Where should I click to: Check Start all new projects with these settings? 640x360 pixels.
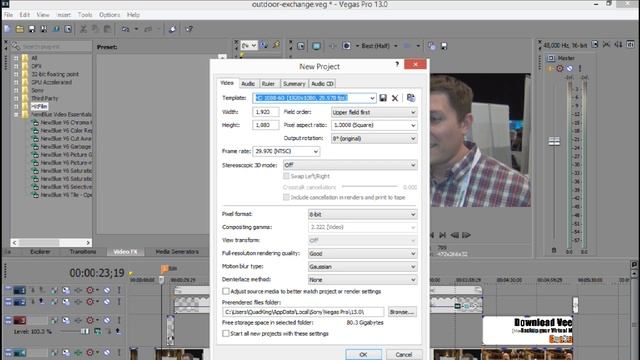pyautogui.click(x=226, y=333)
